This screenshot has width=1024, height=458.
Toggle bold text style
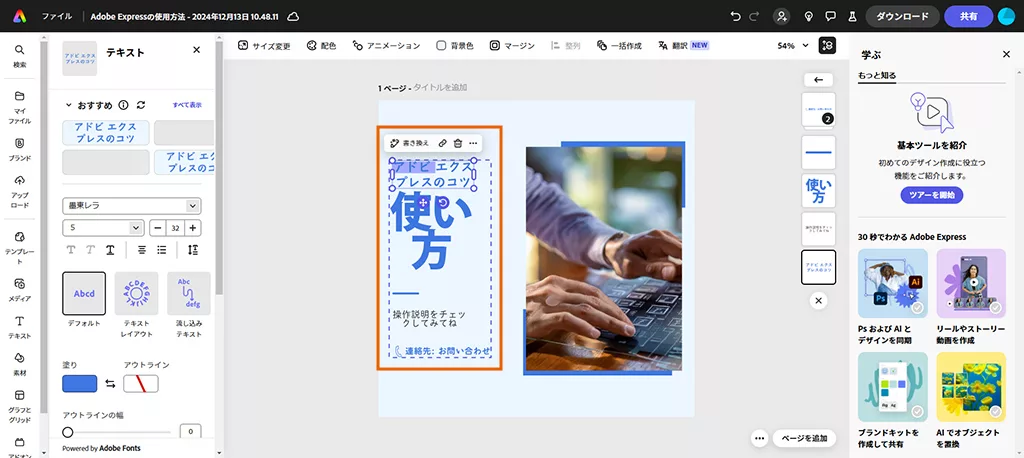click(x=71, y=250)
